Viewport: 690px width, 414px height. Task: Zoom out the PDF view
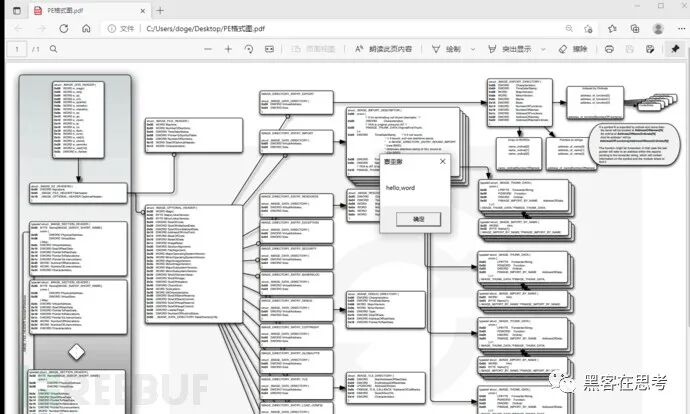click(x=208, y=49)
